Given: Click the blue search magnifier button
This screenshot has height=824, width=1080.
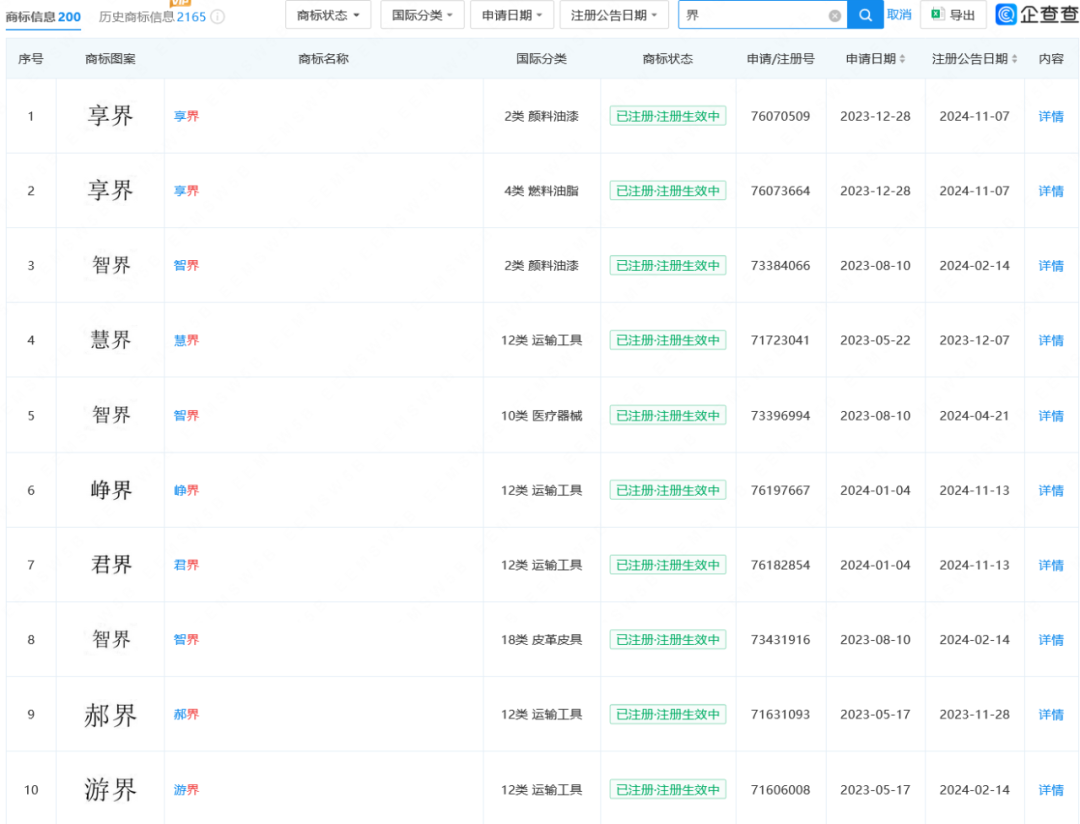Looking at the screenshot, I should pyautogui.click(x=865, y=15).
